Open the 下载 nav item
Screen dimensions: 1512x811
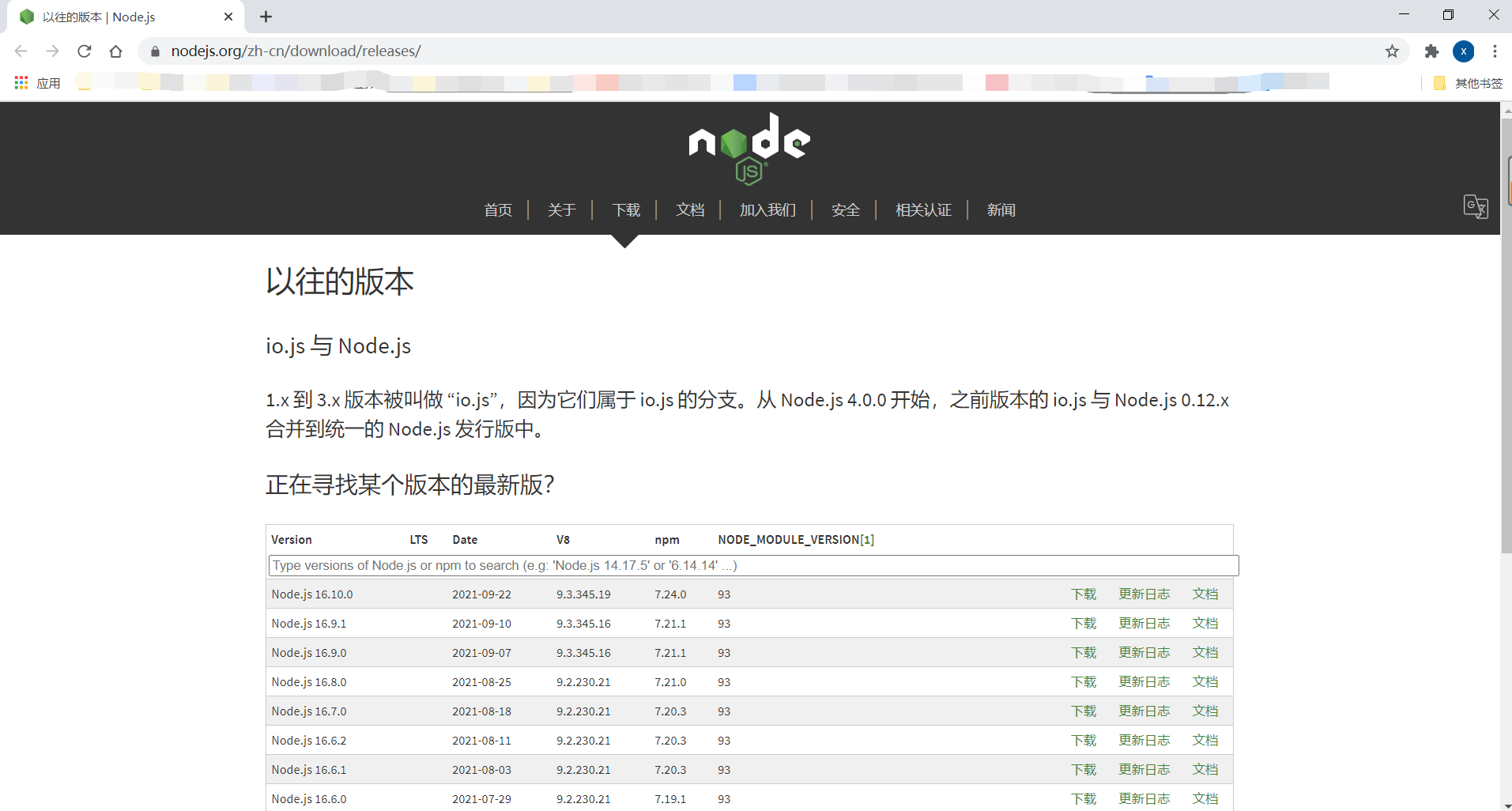click(x=626, y=210)
